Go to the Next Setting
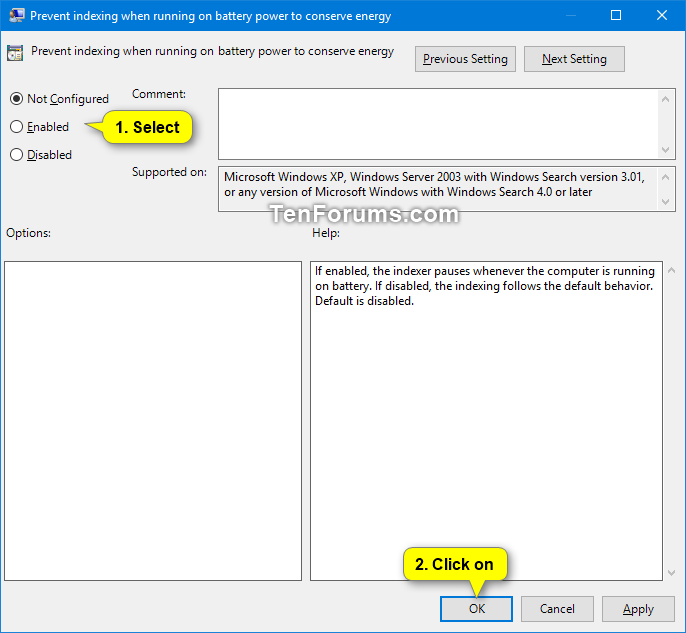 [x=574, y=59]
